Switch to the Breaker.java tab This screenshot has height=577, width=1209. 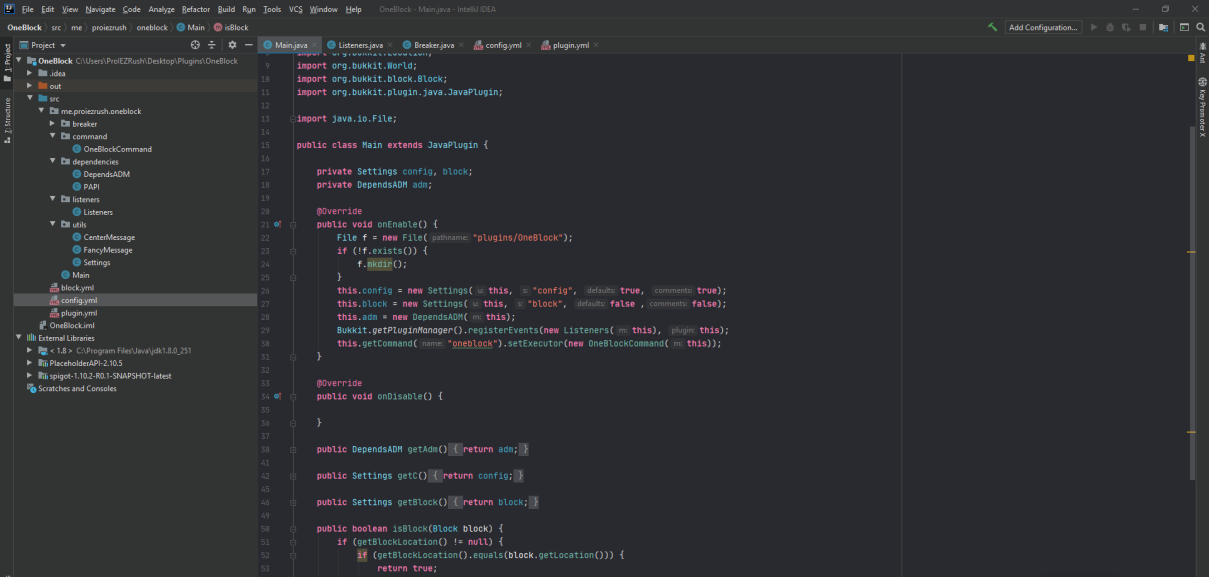coord(433,45)
